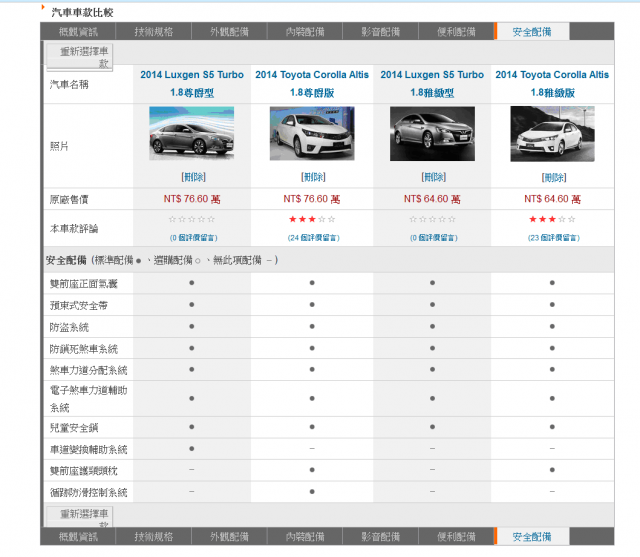Open first 0 個評價留言 reviews link
The width and height of the screenshot is (640, 557).
coord(193,237)
